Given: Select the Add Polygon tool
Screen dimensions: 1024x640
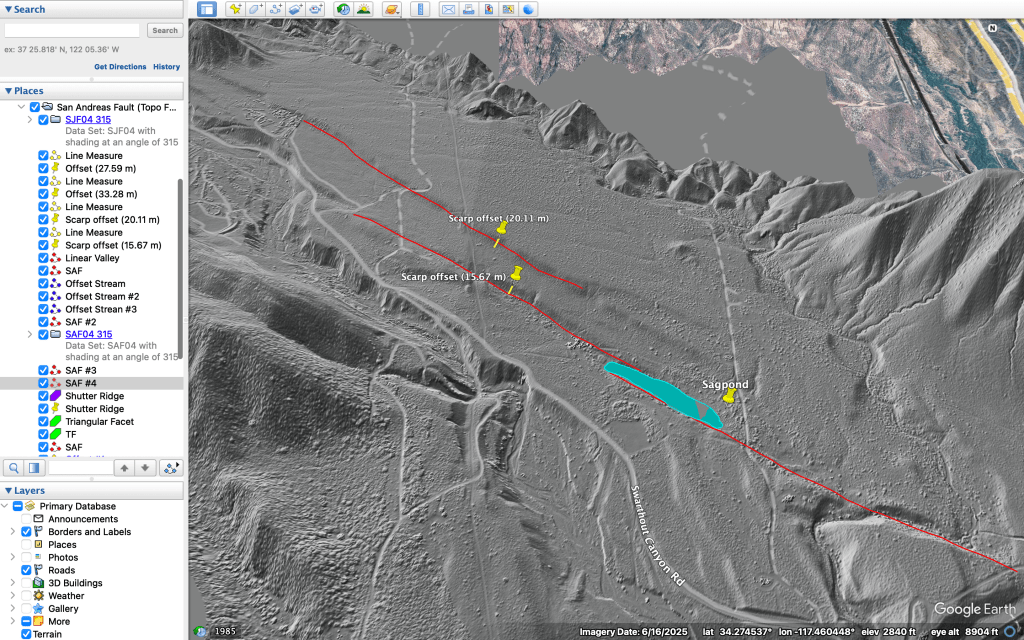Looking at the screenshot, I should click(255, 9).
